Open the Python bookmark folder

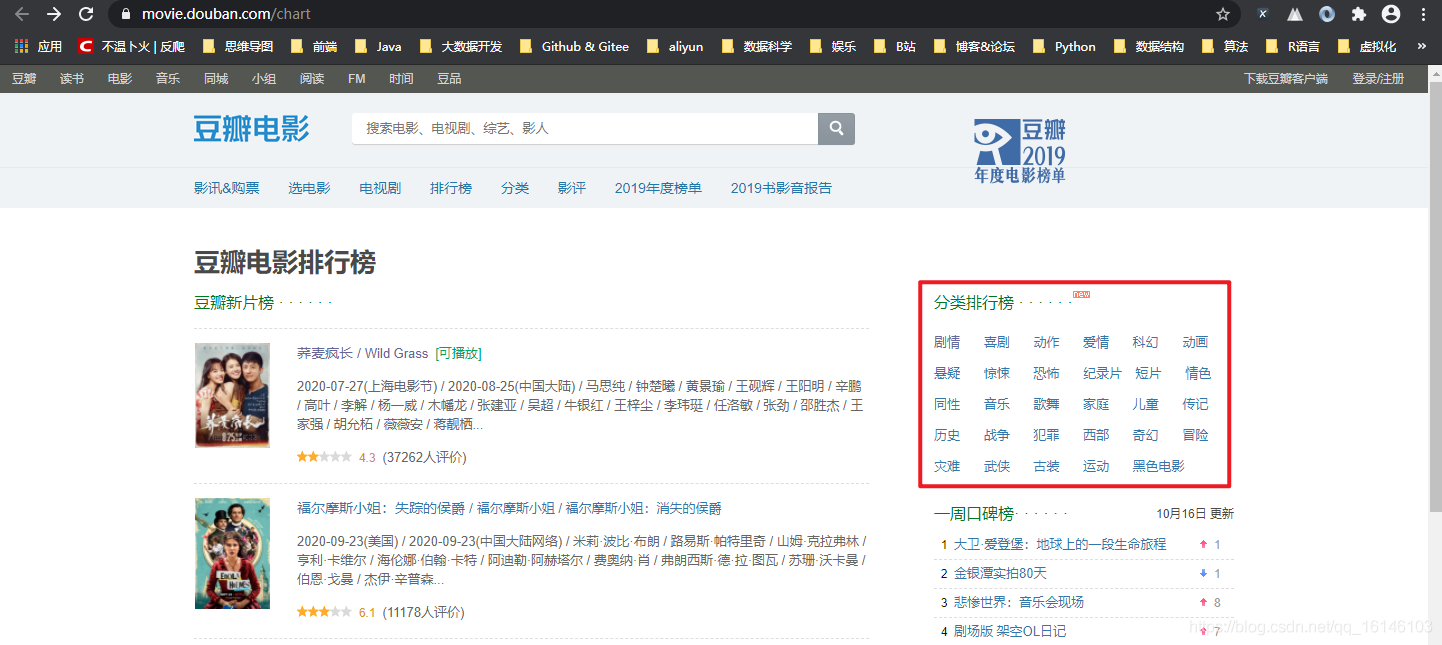1064,46
